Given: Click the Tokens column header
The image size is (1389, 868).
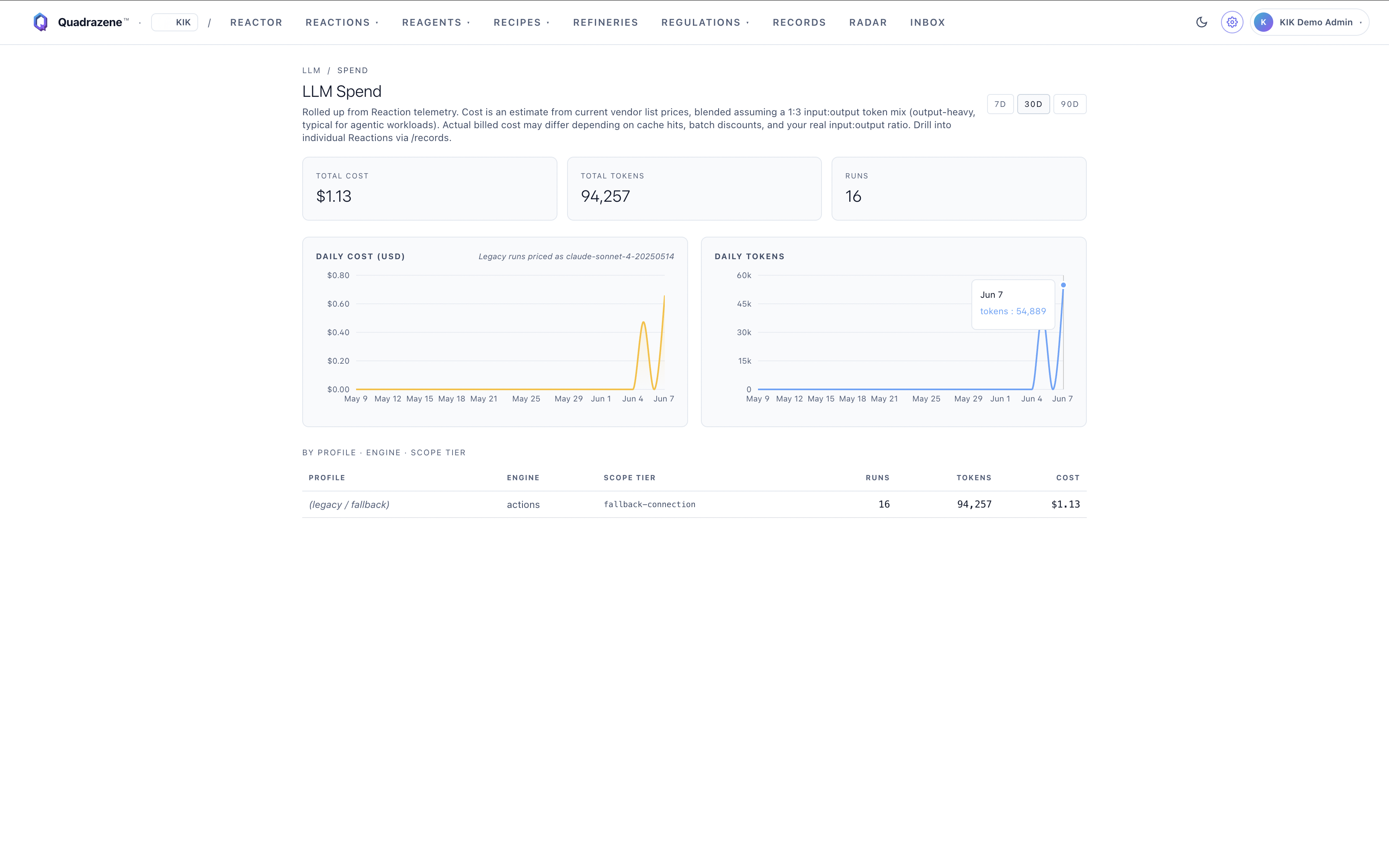Looking at the screenshot, I should point(974,478).
